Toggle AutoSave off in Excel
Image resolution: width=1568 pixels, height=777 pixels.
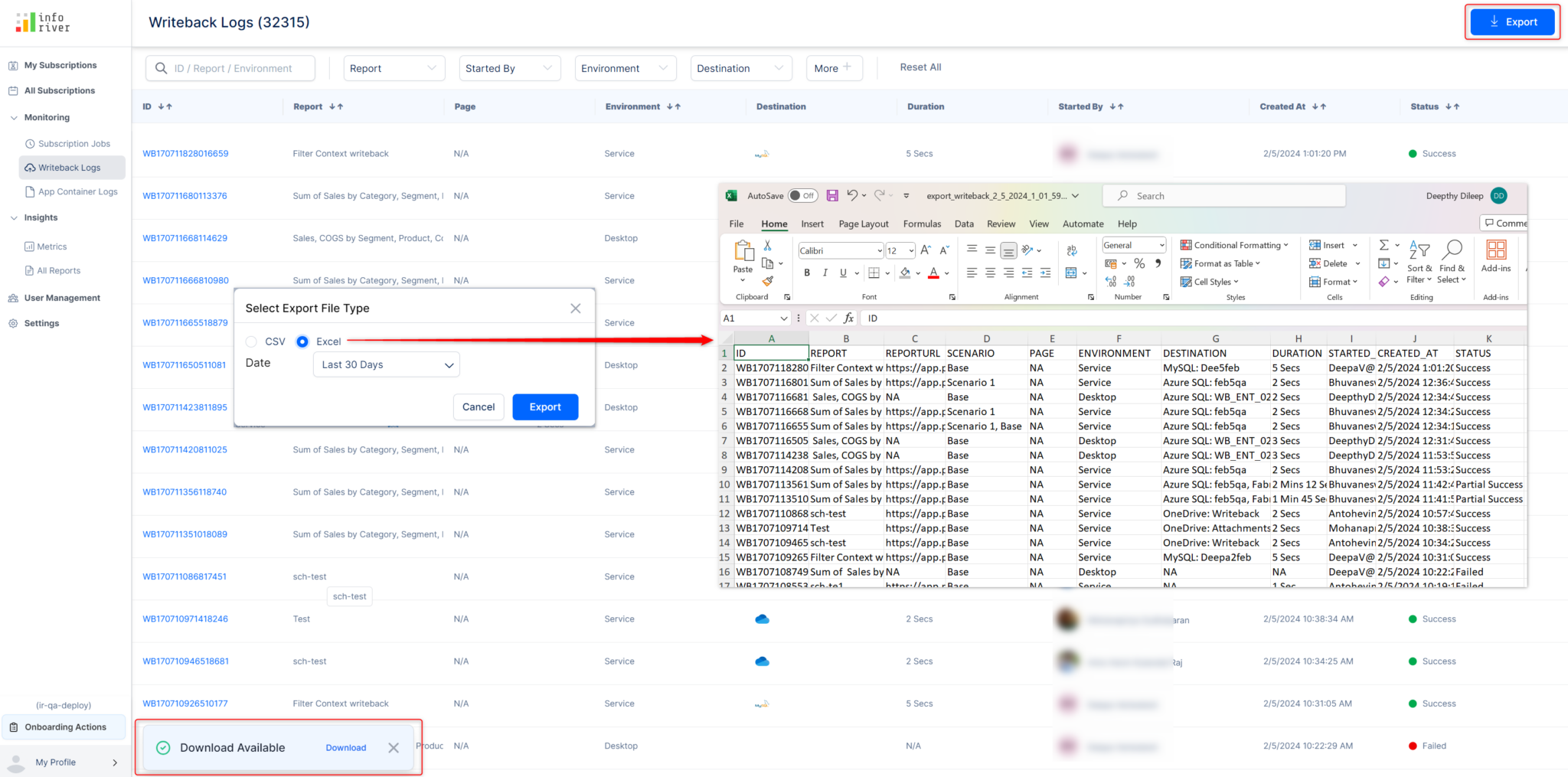pyautogui.click(x=802, y=195)
